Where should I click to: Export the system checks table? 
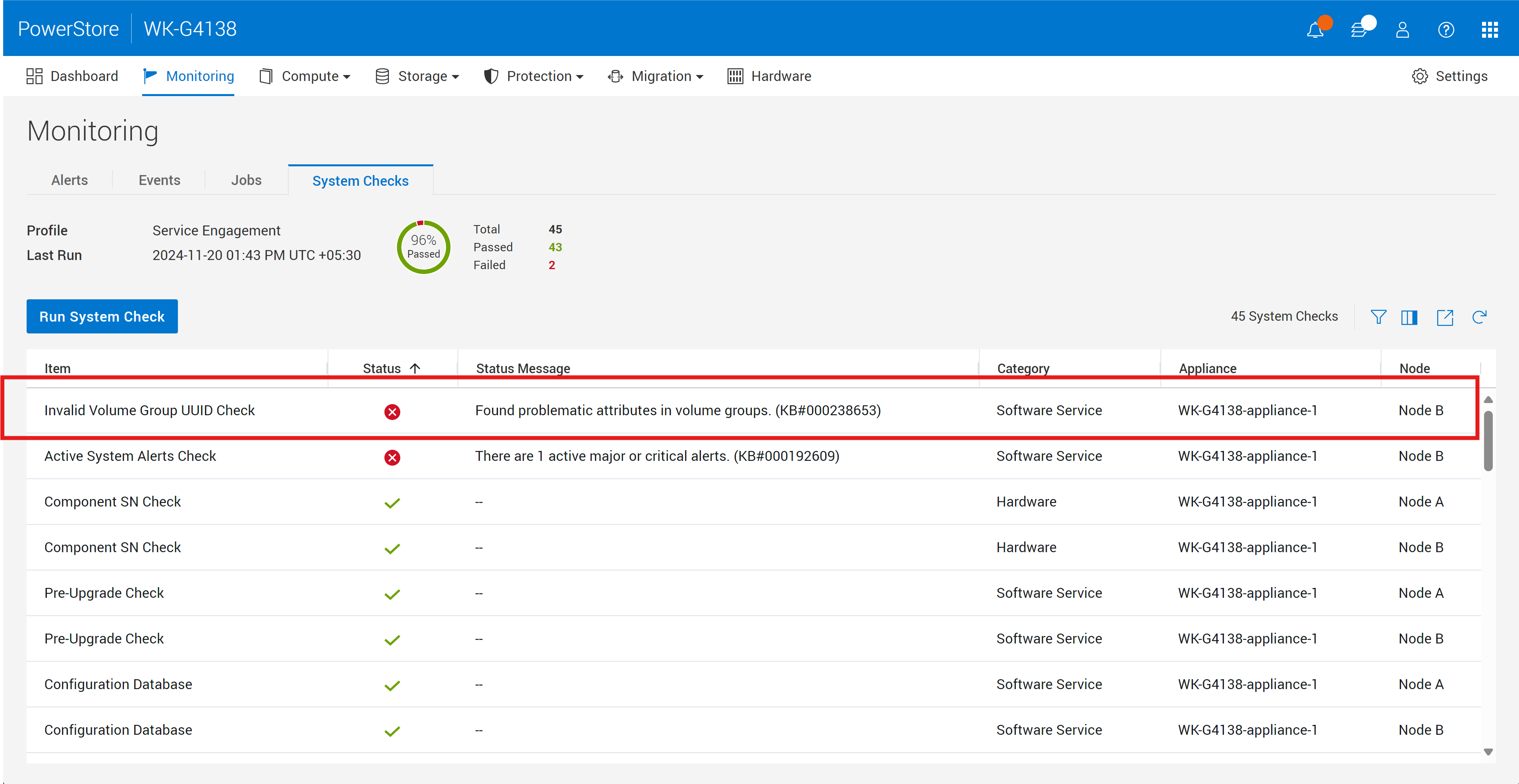[x=1445, y=317]
